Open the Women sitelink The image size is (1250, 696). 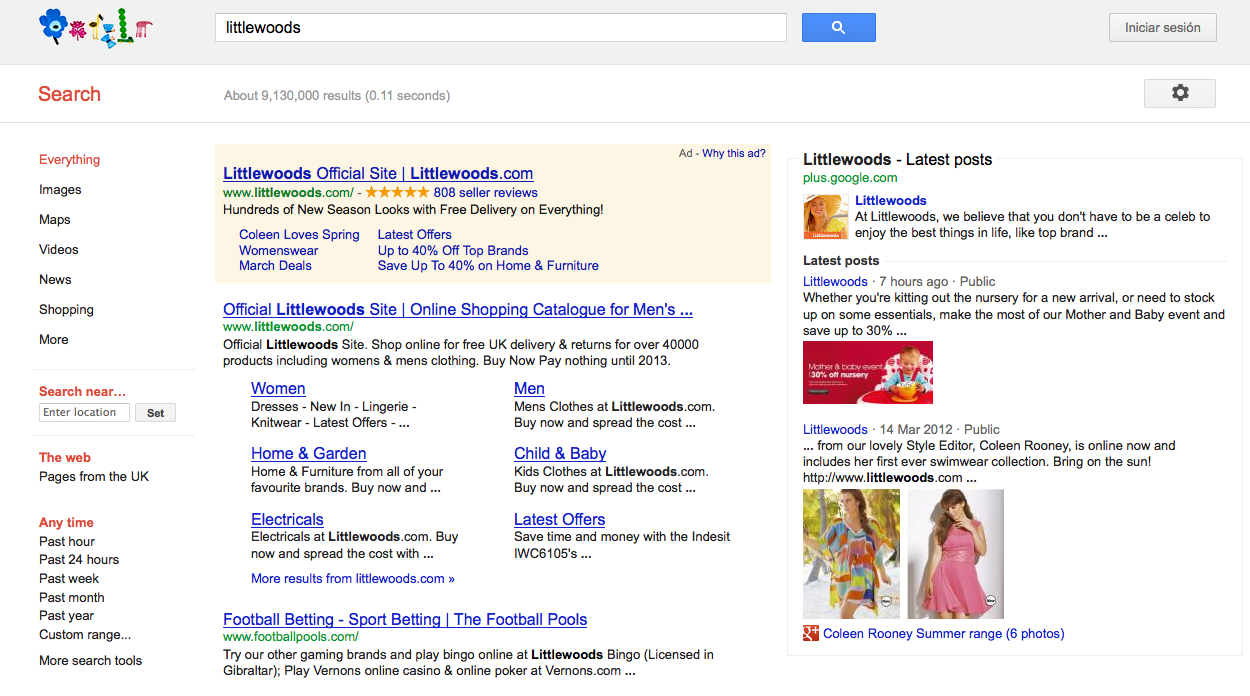click(x=278, y=388)
